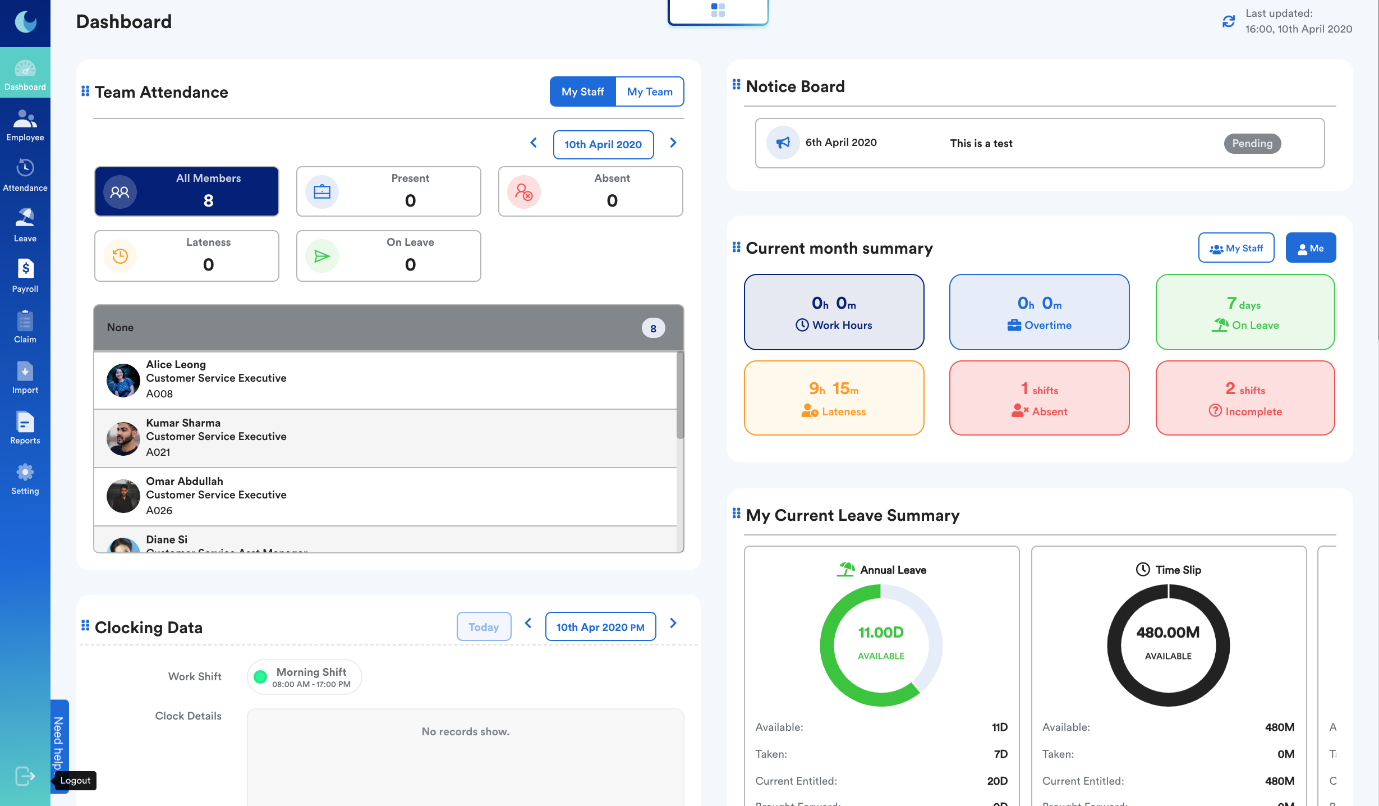Image resolution: width=1379 pixels, height=806 pixels.
Task: Open the 7 days On Leave summary card
Action: click(1245, 312)
